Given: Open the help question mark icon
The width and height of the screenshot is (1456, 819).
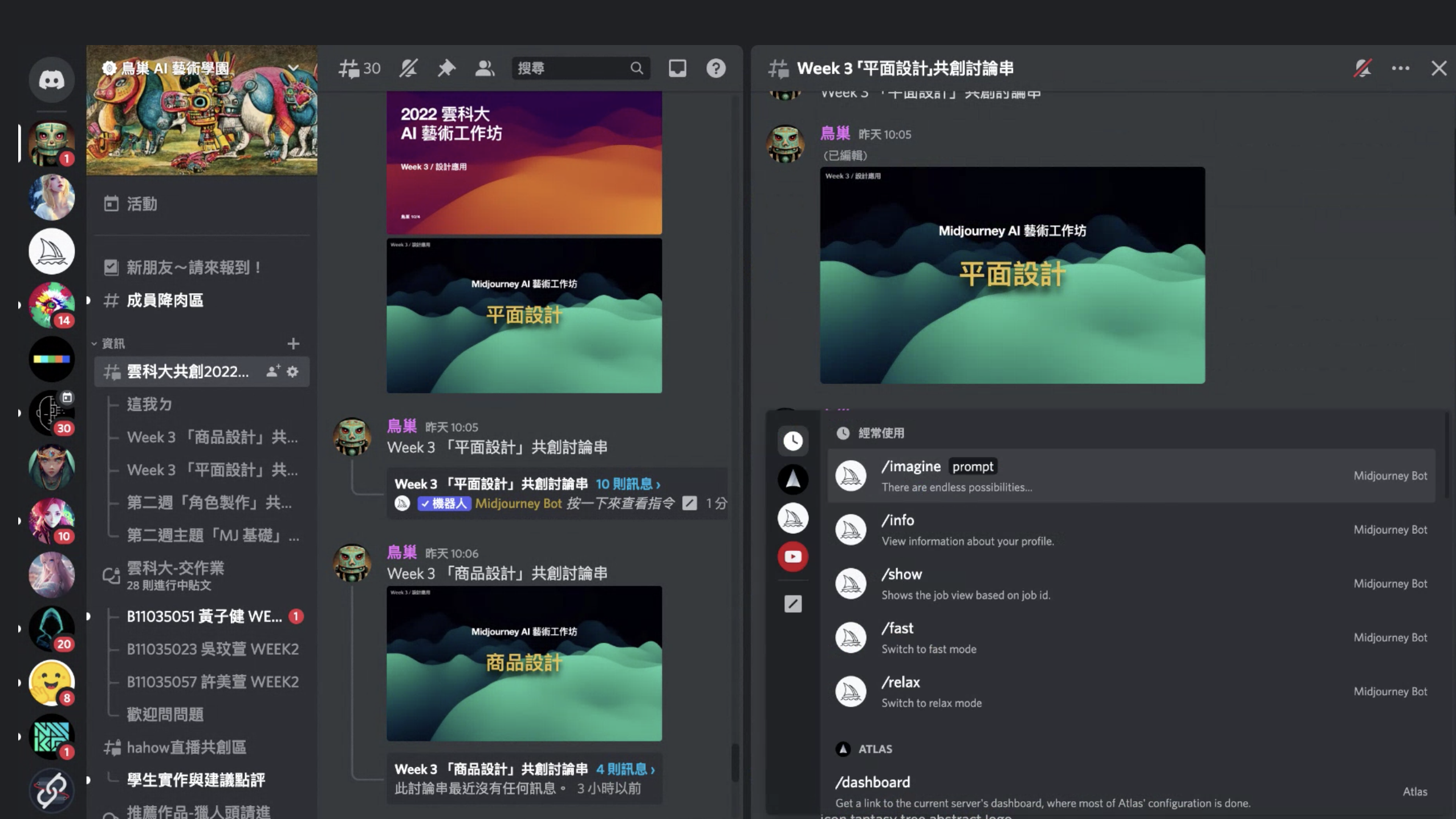Looking at the screenshot, I should pos(716,68).
